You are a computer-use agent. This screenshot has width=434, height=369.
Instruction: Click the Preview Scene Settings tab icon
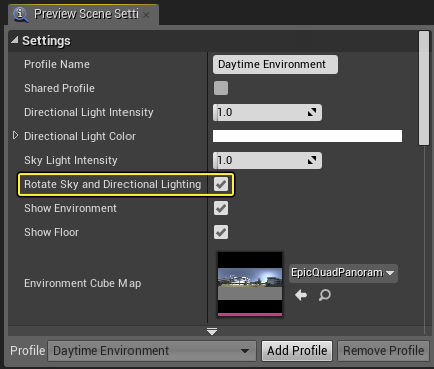tap(21, 15)
